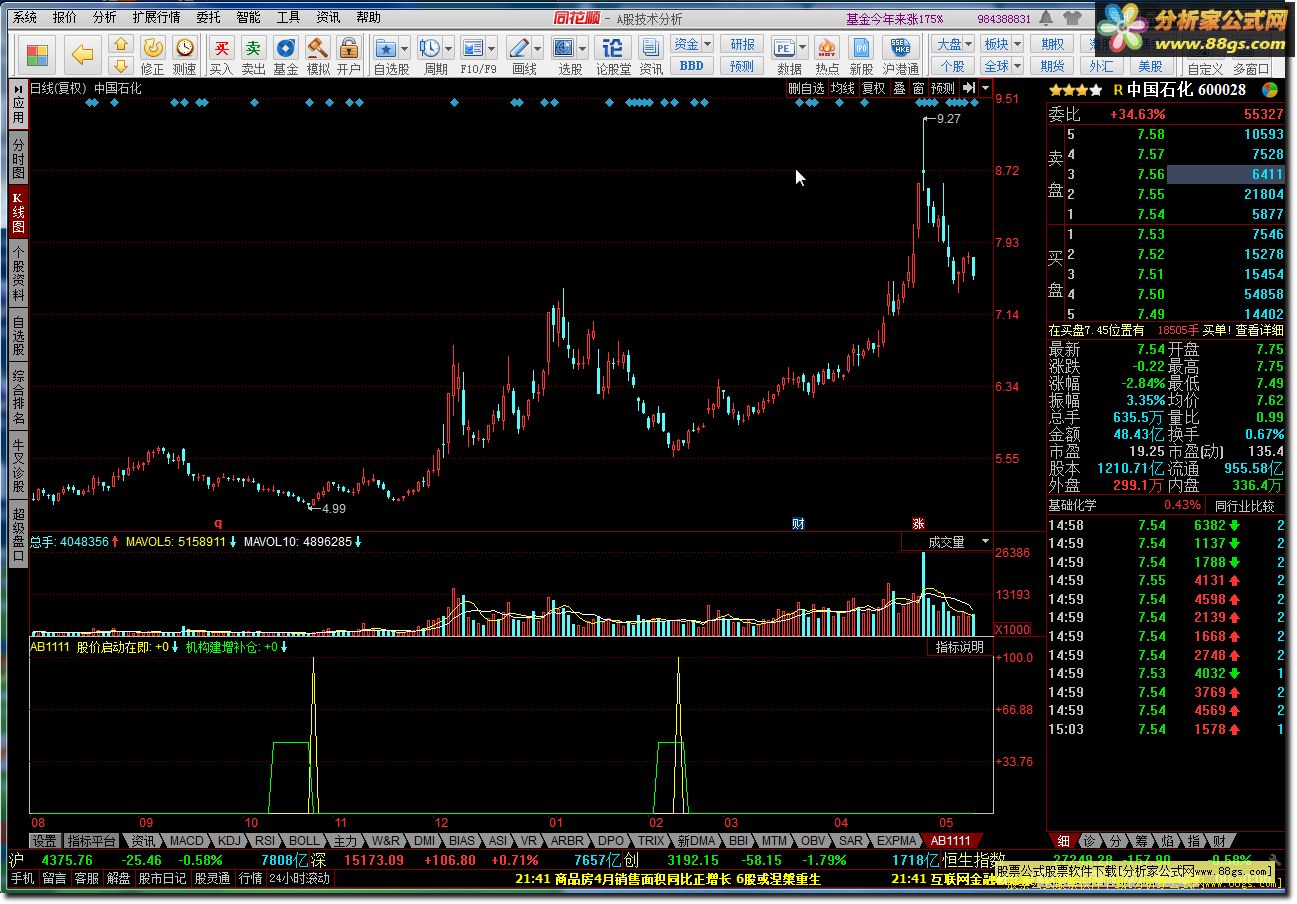Image resolution: width=1297 pixels, height=904 pixels.
Task: Toggle the 窗 window option in chart toolbar
Action: coord(918,88)
